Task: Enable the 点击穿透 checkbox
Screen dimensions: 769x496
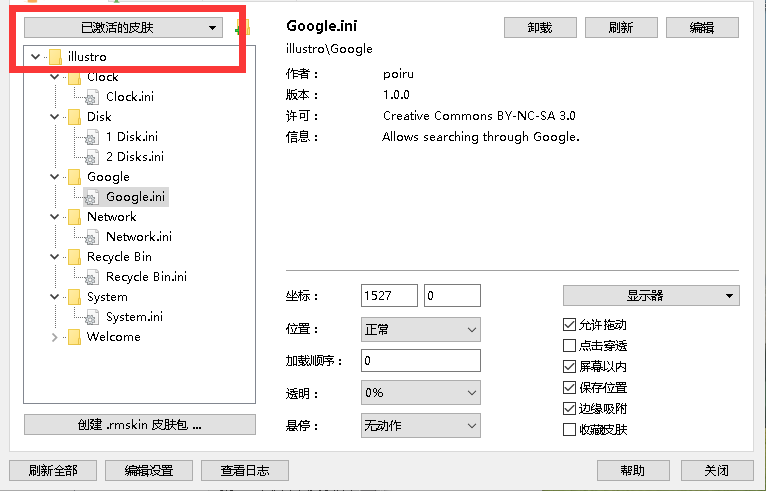Action: pyautogui.click(x=570, y=346)
